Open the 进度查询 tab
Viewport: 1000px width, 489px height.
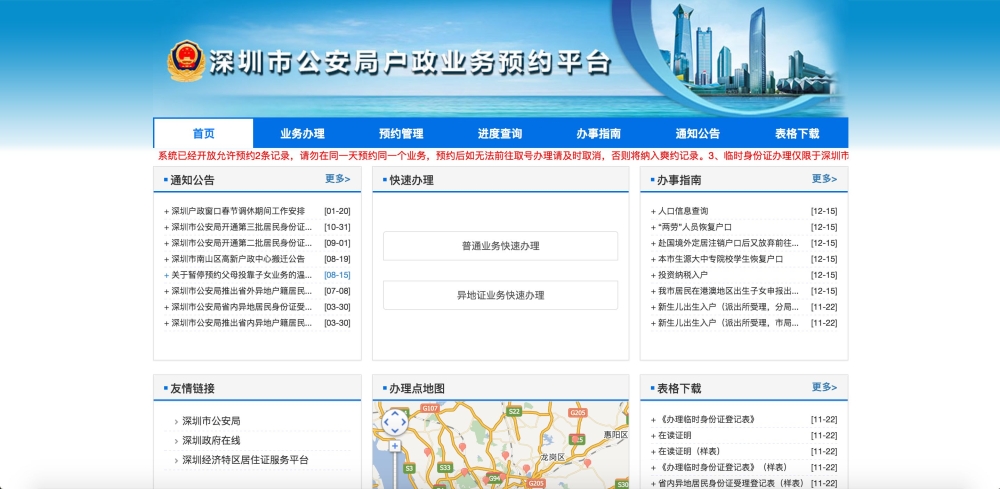coord(500,133)
